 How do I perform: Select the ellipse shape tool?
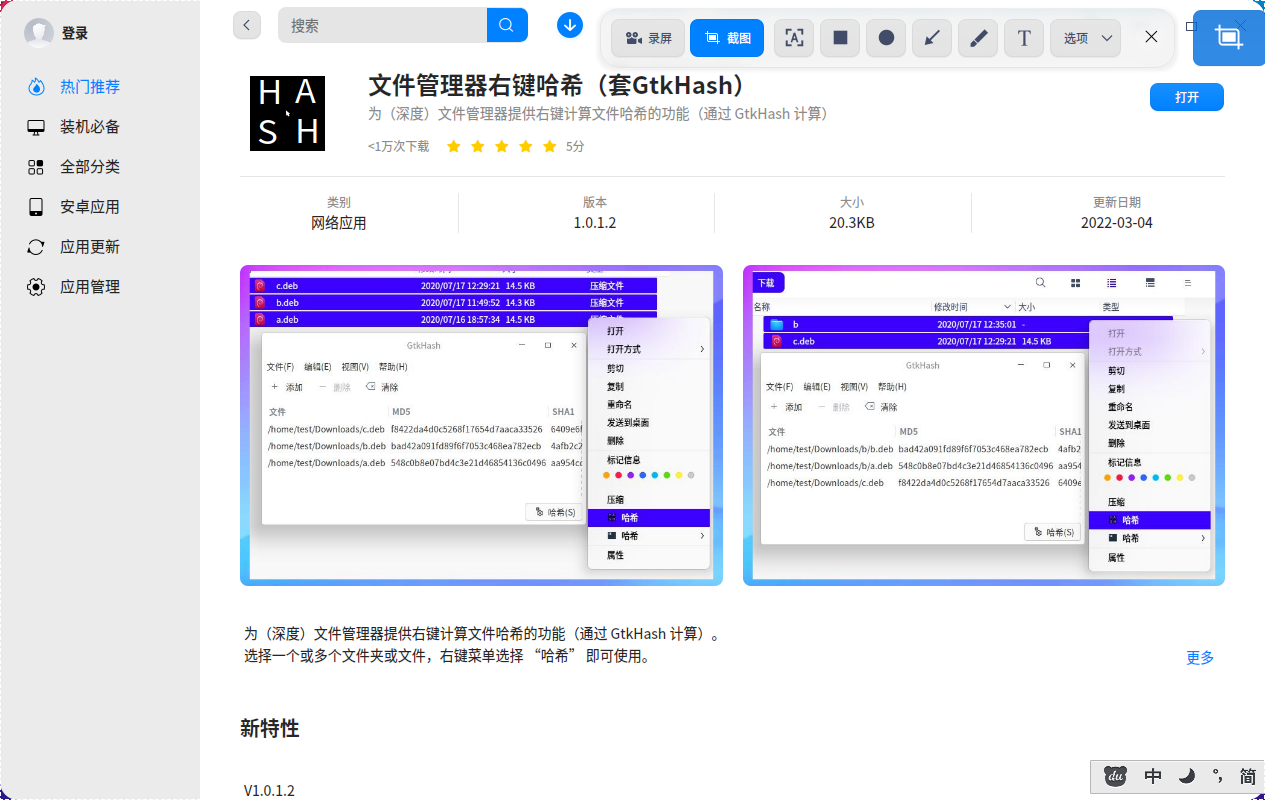(885, 37)
